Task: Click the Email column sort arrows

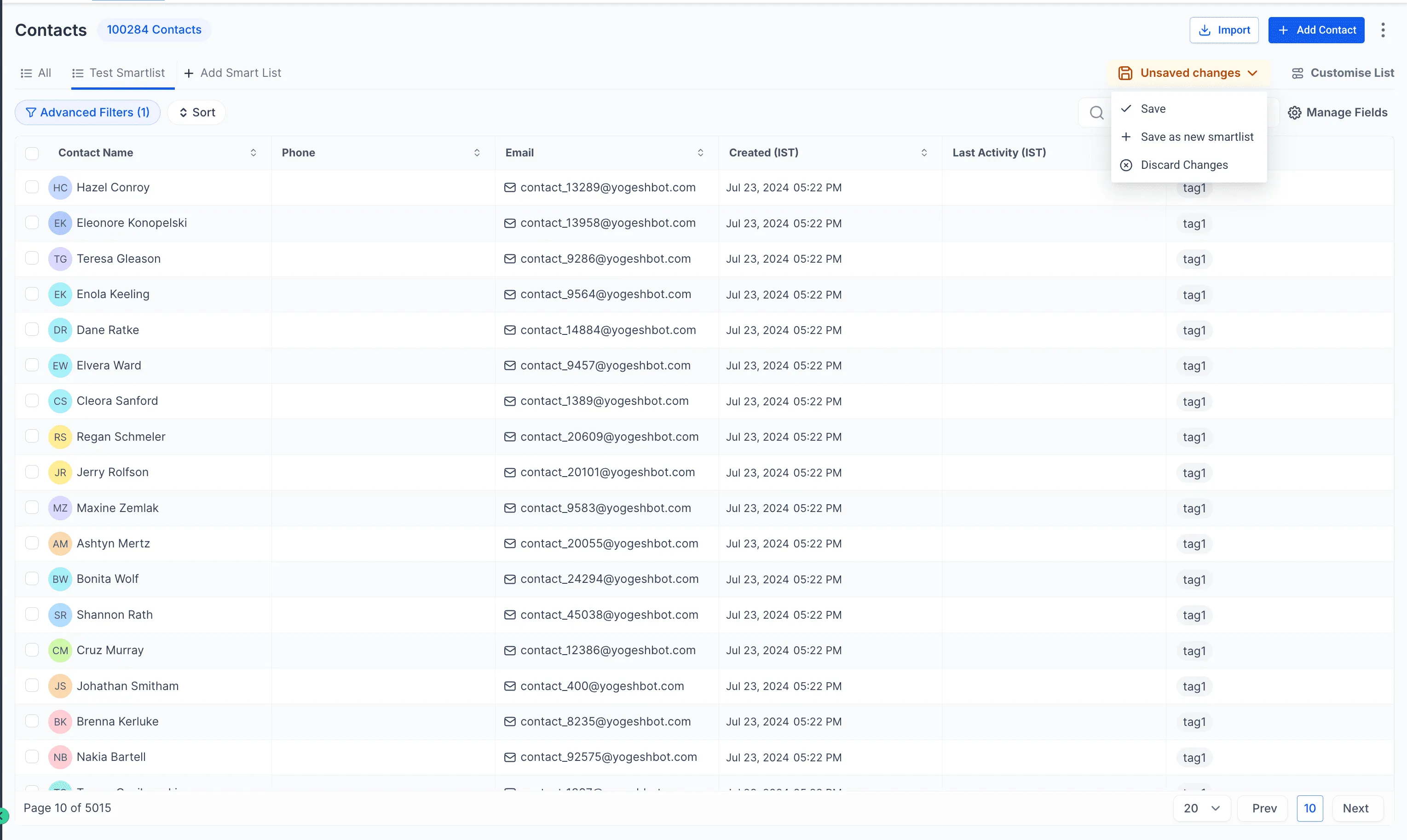Action: coord(701,153)
